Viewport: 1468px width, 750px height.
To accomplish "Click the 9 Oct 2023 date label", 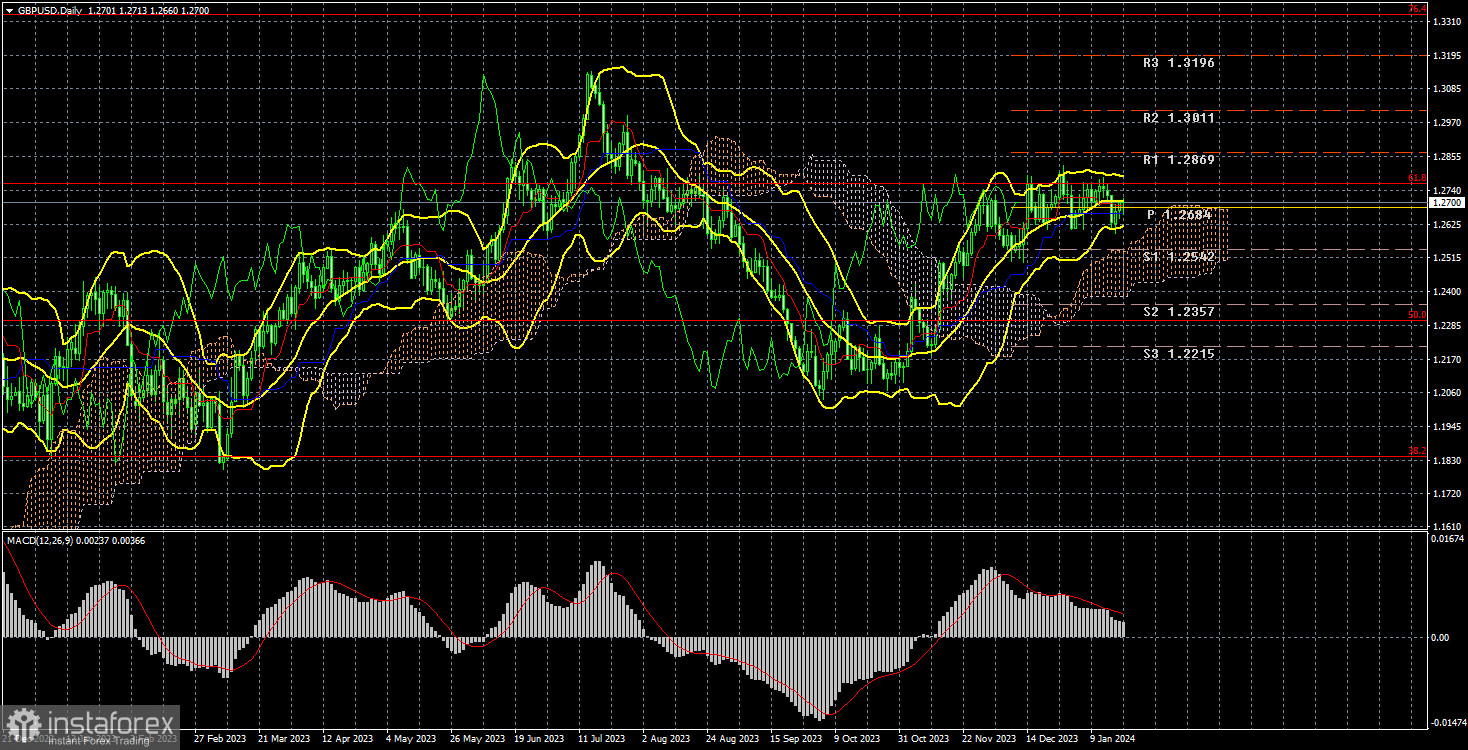I will (857, 739).
